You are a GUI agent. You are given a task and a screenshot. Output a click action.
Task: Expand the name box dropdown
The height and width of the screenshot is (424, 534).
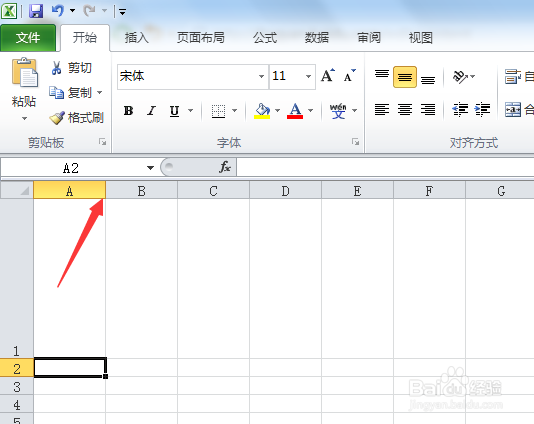tap(150, 168)
